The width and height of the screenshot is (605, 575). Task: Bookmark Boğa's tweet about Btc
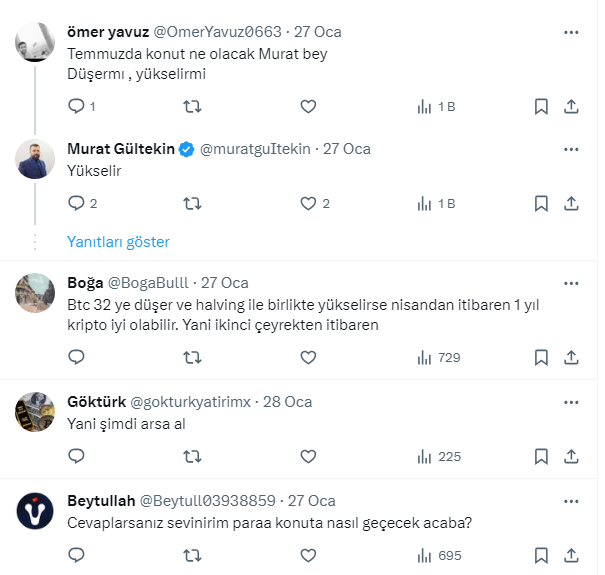pyautogui.click(x=541, y=357)
